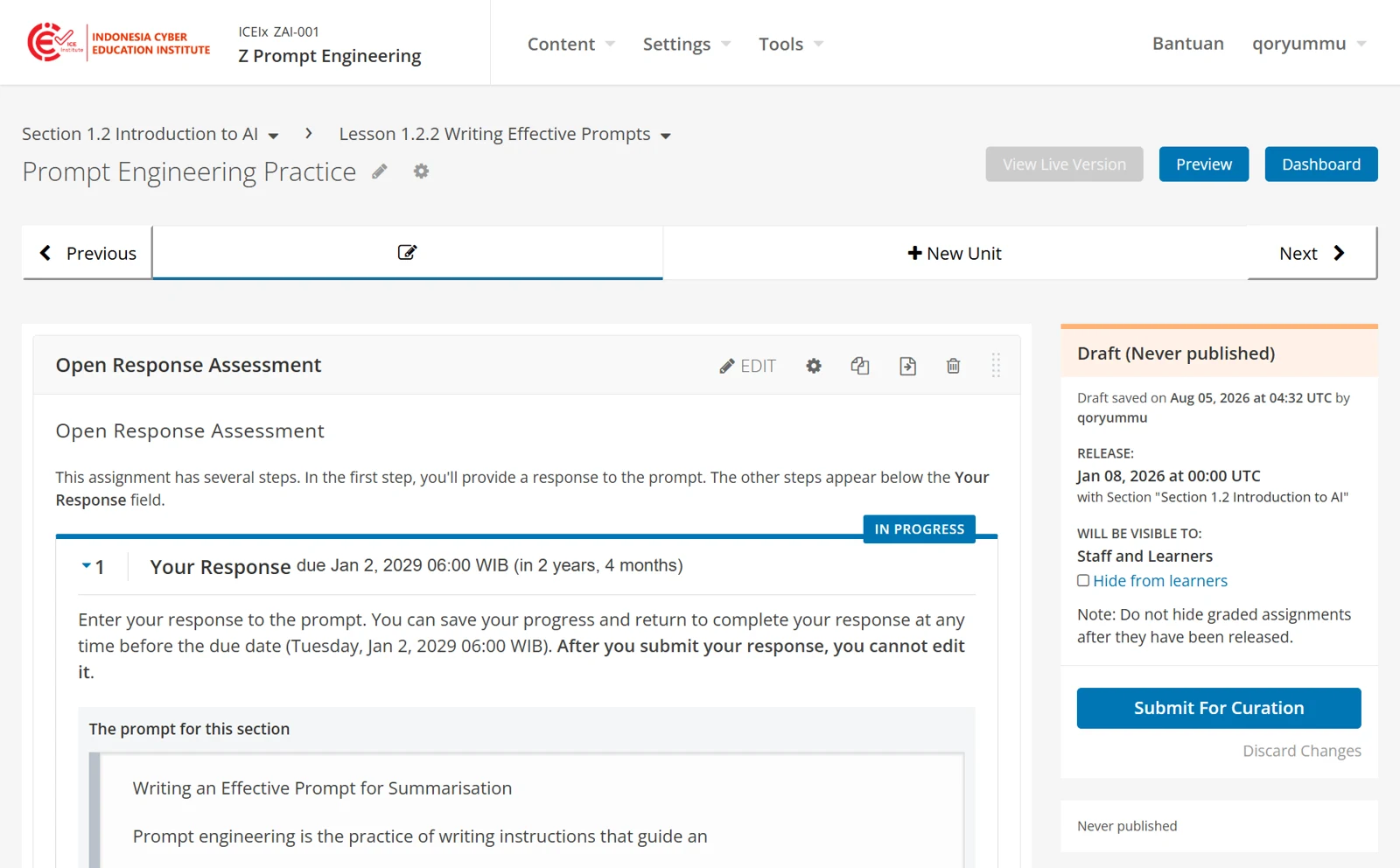The width and height of the screenshot is (1400, 868).
Task: Delete the Open Response Assessment component
Action: (954, 366)
